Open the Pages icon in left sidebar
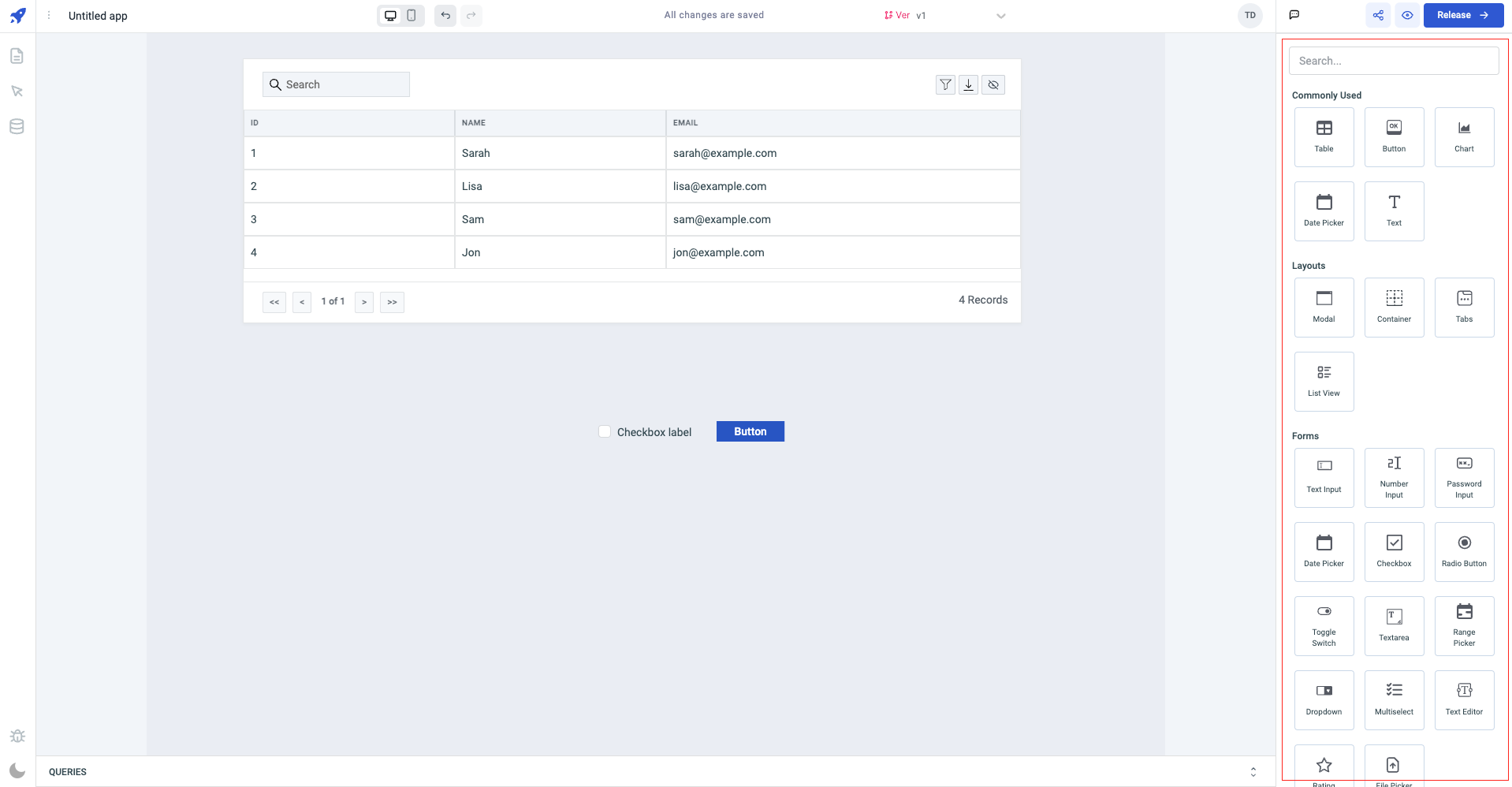1512x787 pixels. coord(17,56)
